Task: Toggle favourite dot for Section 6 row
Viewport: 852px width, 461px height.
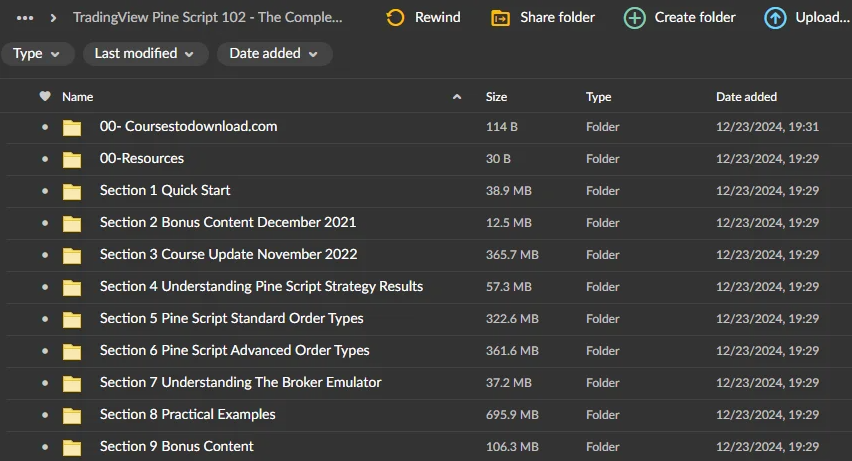Action: (45, 351)
